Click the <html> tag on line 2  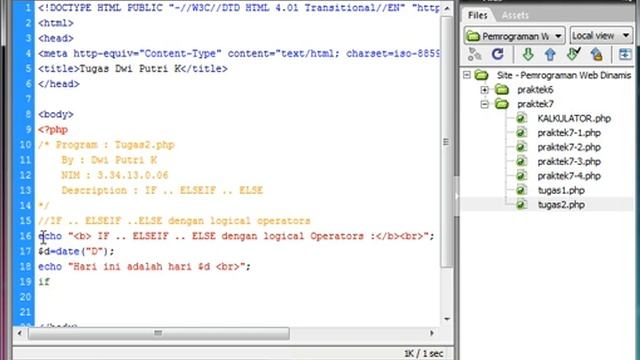coord(56,23)
